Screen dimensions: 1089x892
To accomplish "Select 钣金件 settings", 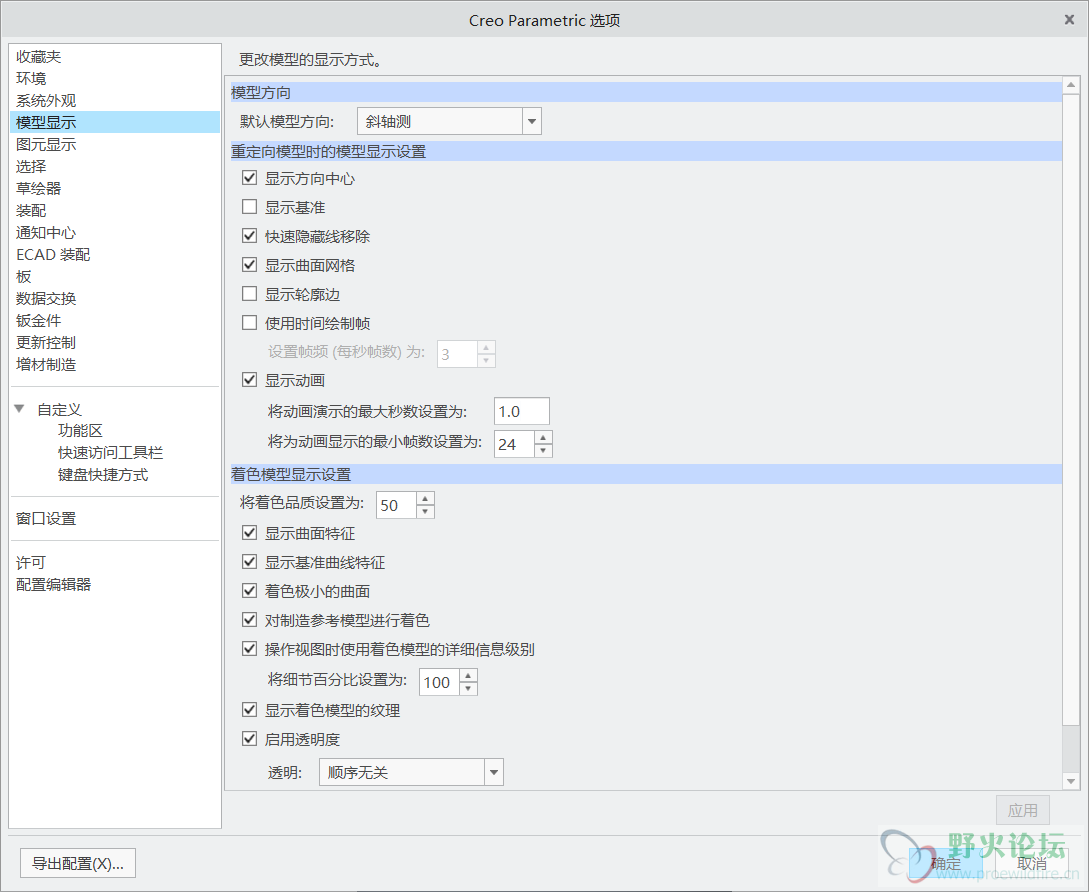I will (39, 321).
